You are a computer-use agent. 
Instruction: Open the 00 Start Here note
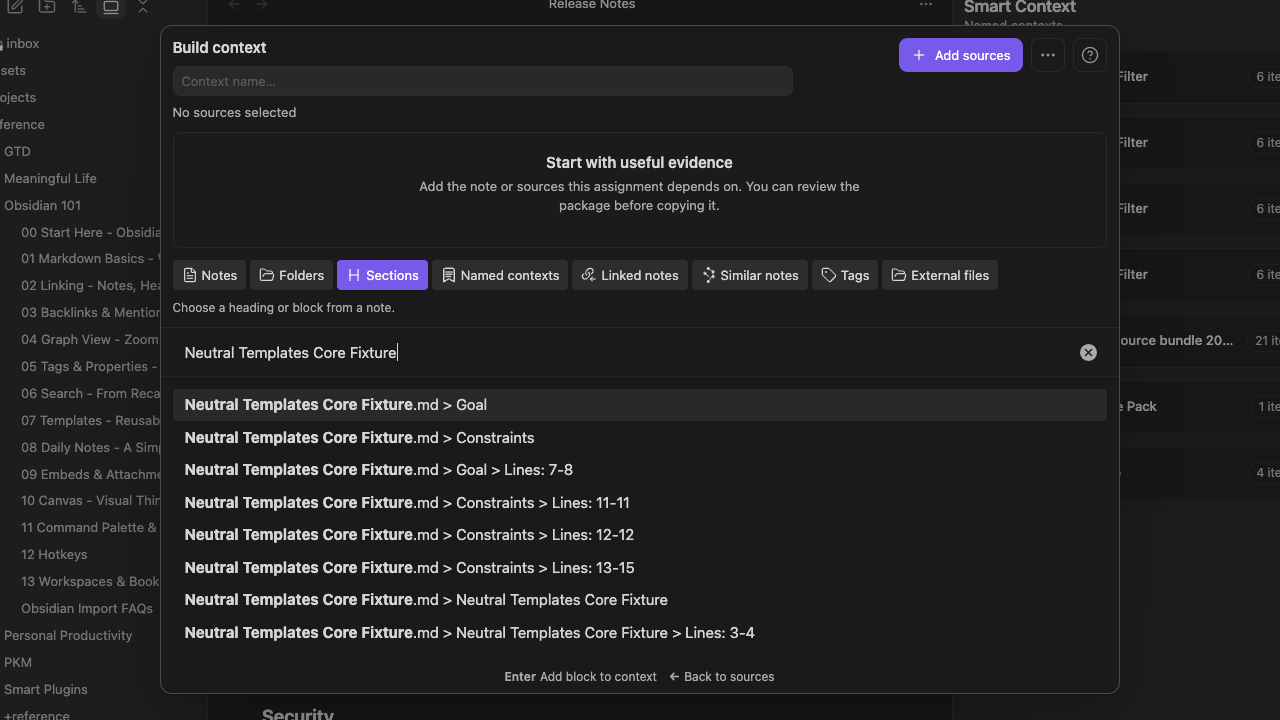[88, 233]
